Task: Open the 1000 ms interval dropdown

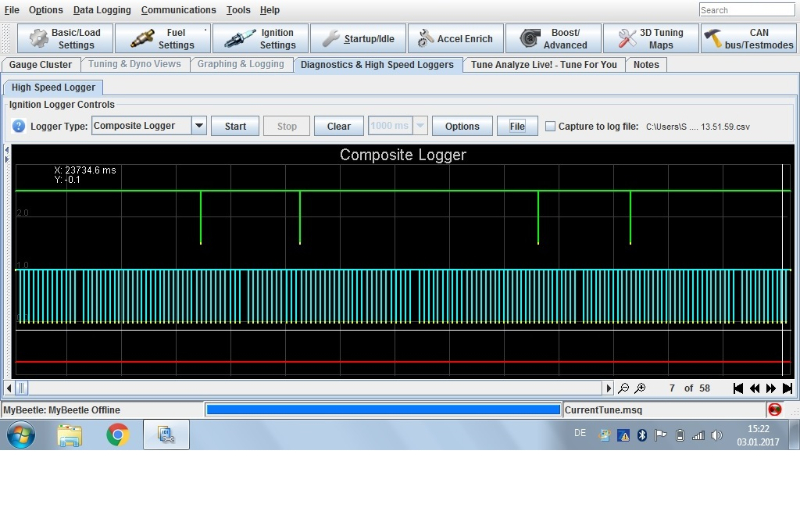Action: click(420, 126)
